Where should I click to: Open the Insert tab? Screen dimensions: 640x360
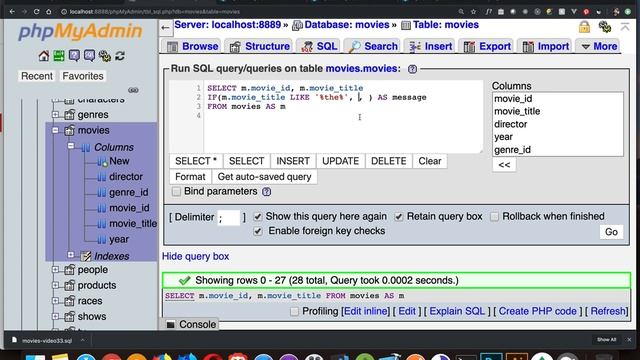(x=430, y=47)
